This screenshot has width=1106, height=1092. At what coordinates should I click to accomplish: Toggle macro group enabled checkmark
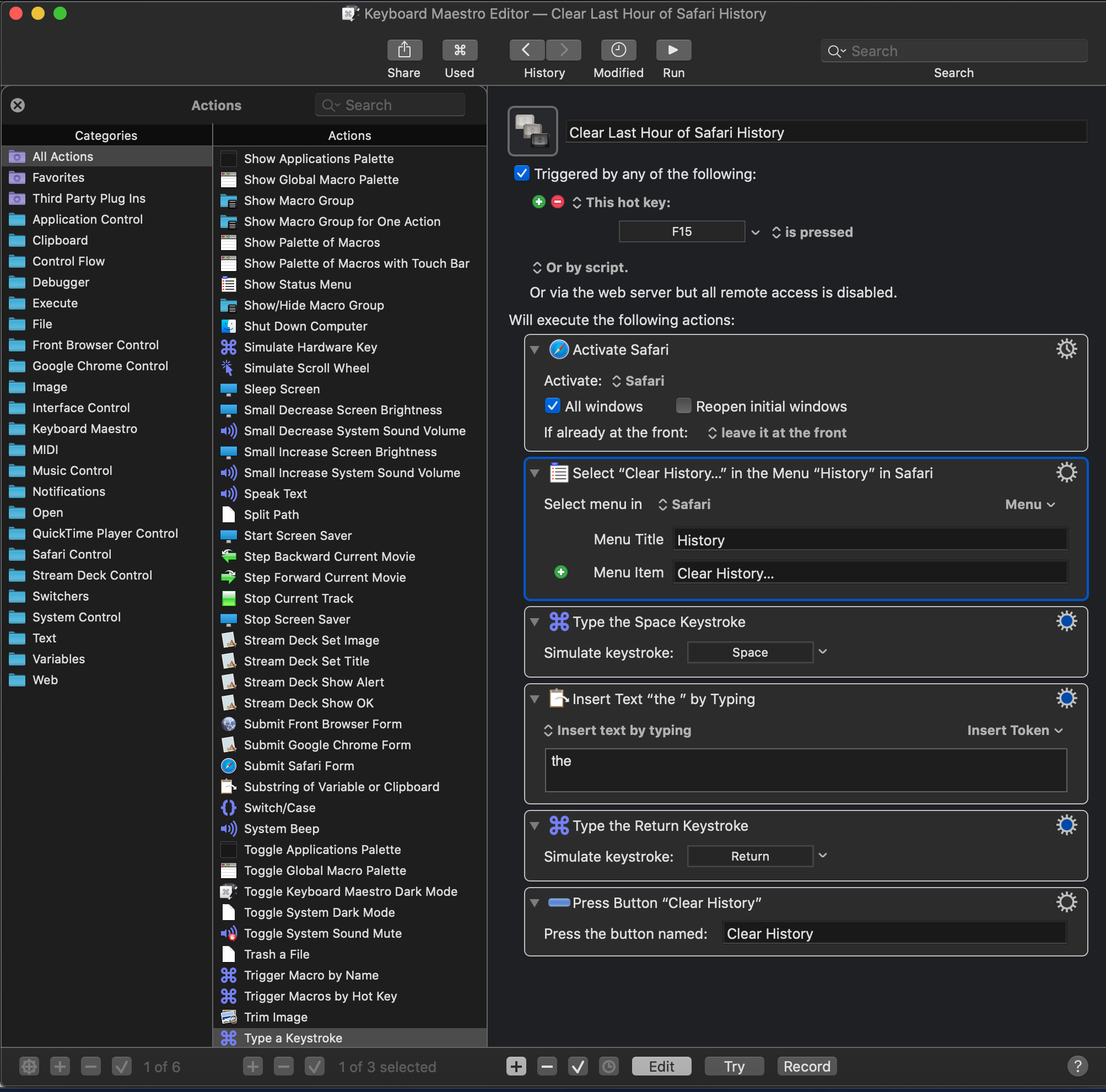coord(122,1066)
